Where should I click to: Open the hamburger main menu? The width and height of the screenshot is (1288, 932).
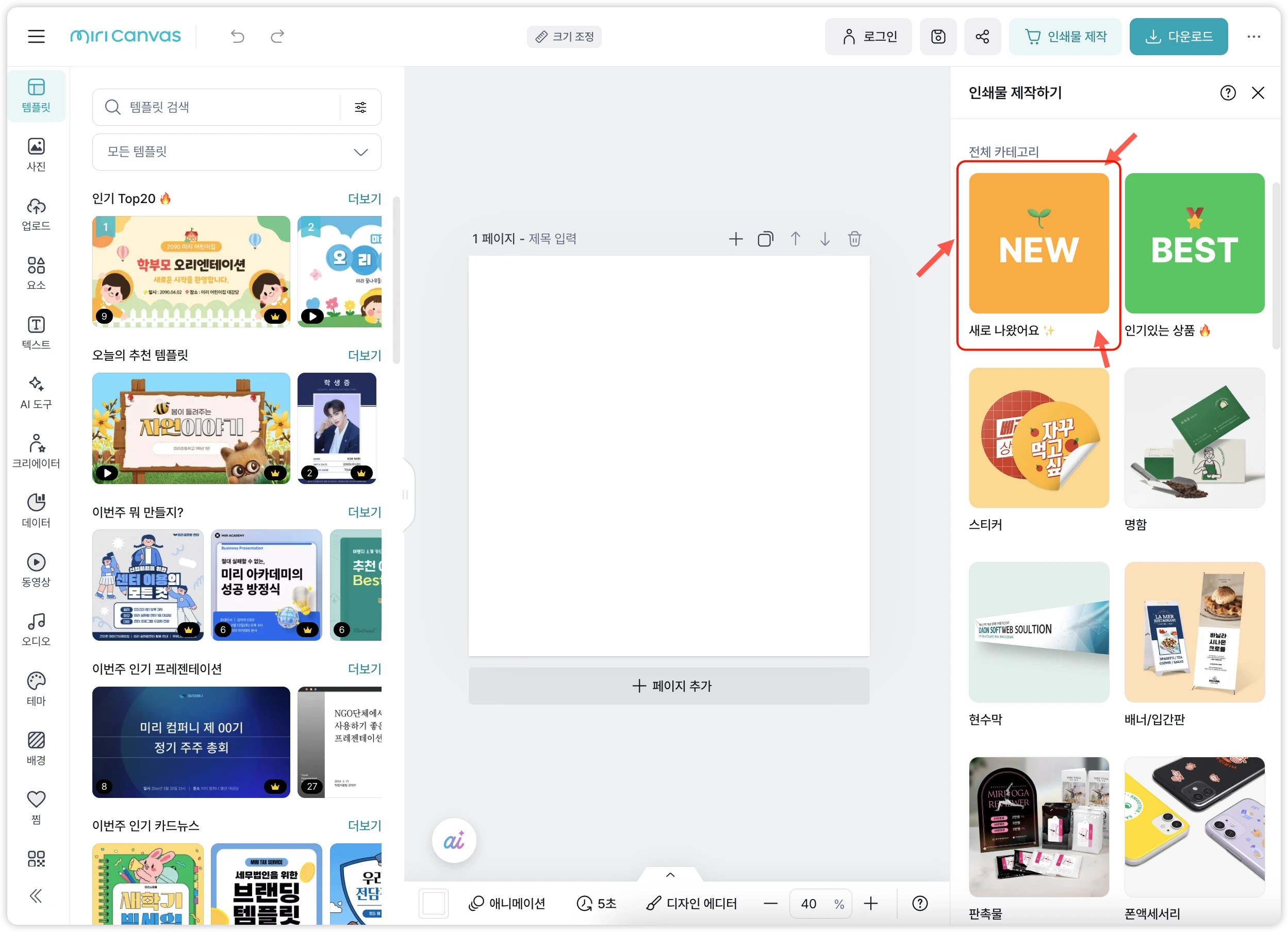click(36, 37)
